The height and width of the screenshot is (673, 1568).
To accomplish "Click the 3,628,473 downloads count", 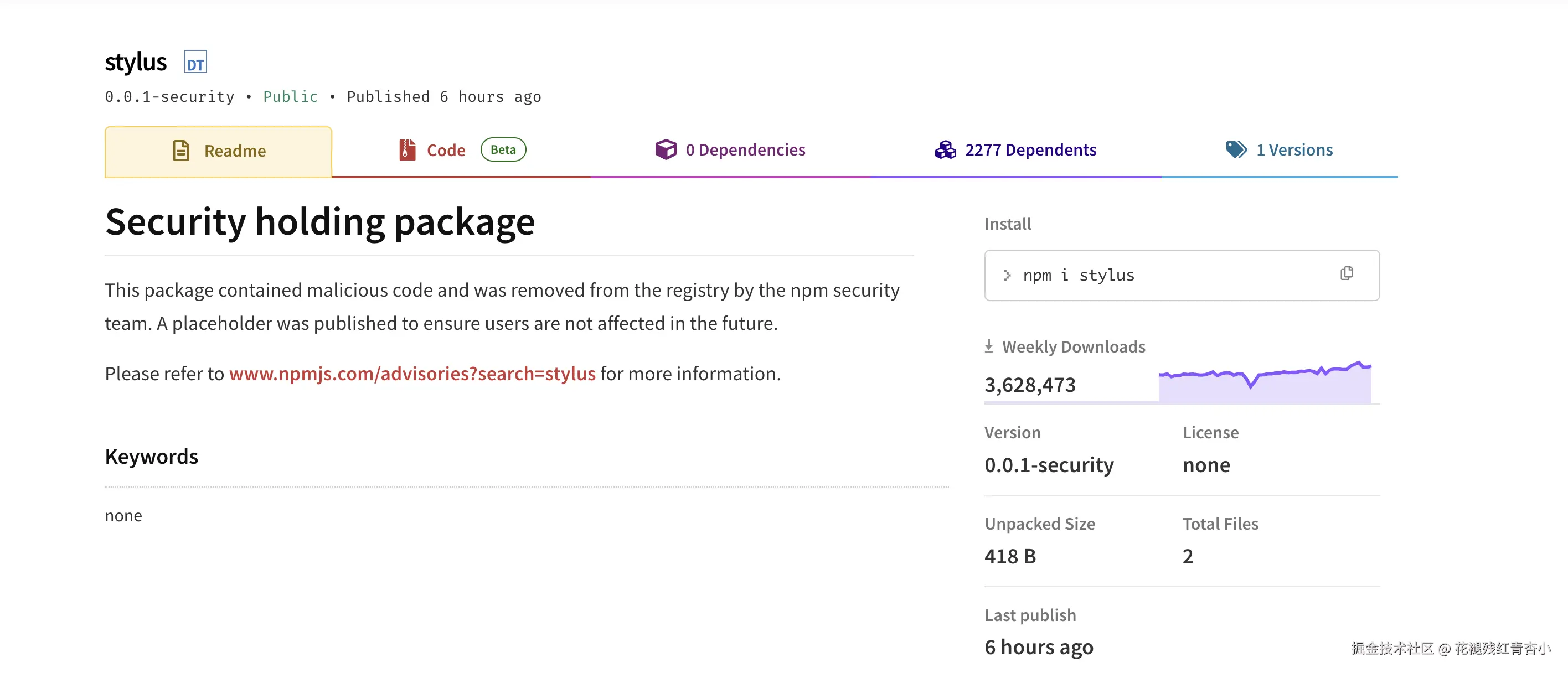I will tap(1030, 385).
